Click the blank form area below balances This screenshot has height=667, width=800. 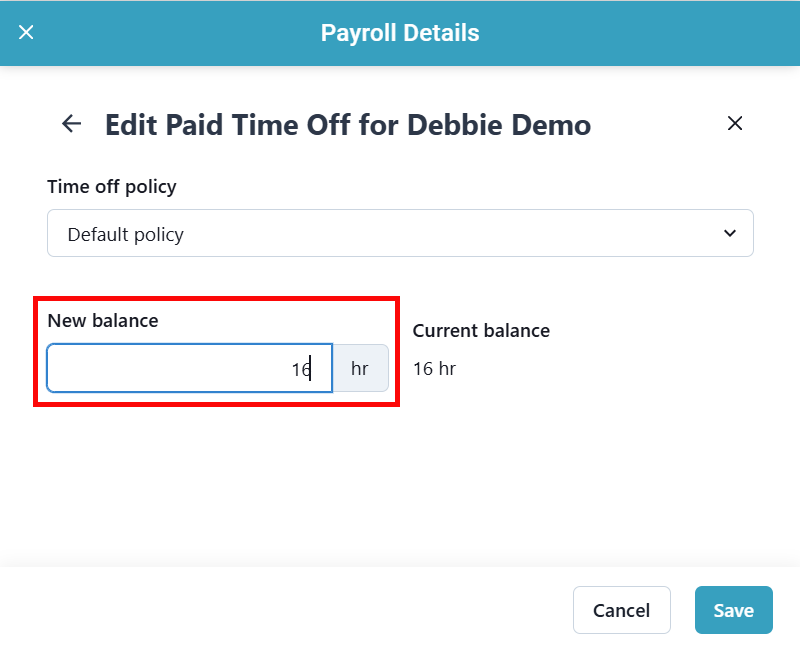click(x=400, y=480)
